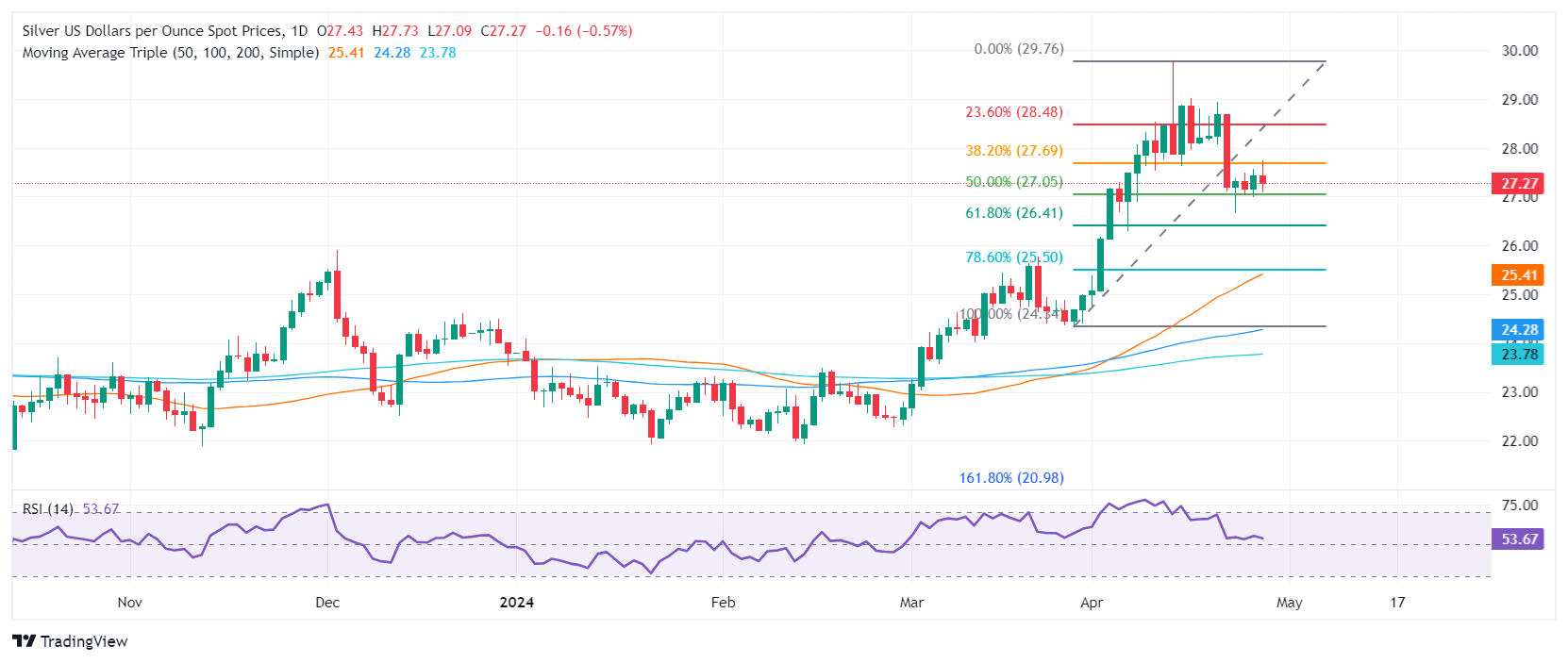
Task: Click the 2024 label on time axis
Action: 516,603
